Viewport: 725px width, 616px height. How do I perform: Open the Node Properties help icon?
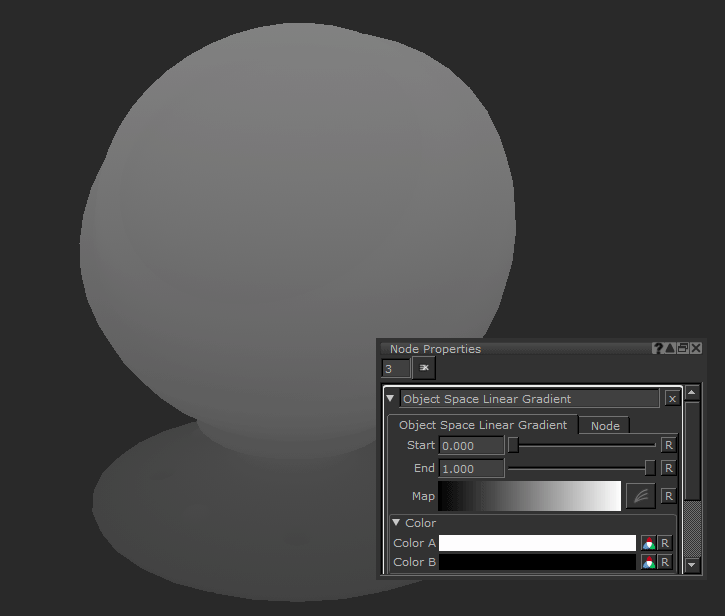point(658,348)
